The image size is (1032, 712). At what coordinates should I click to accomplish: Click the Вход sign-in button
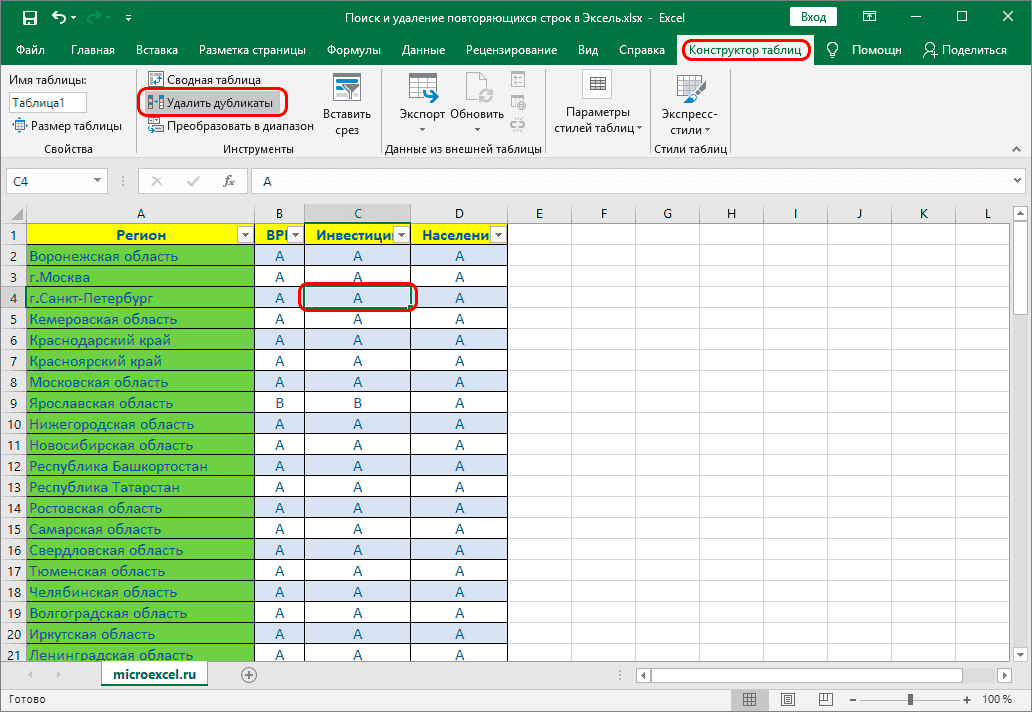click(812, 16)
